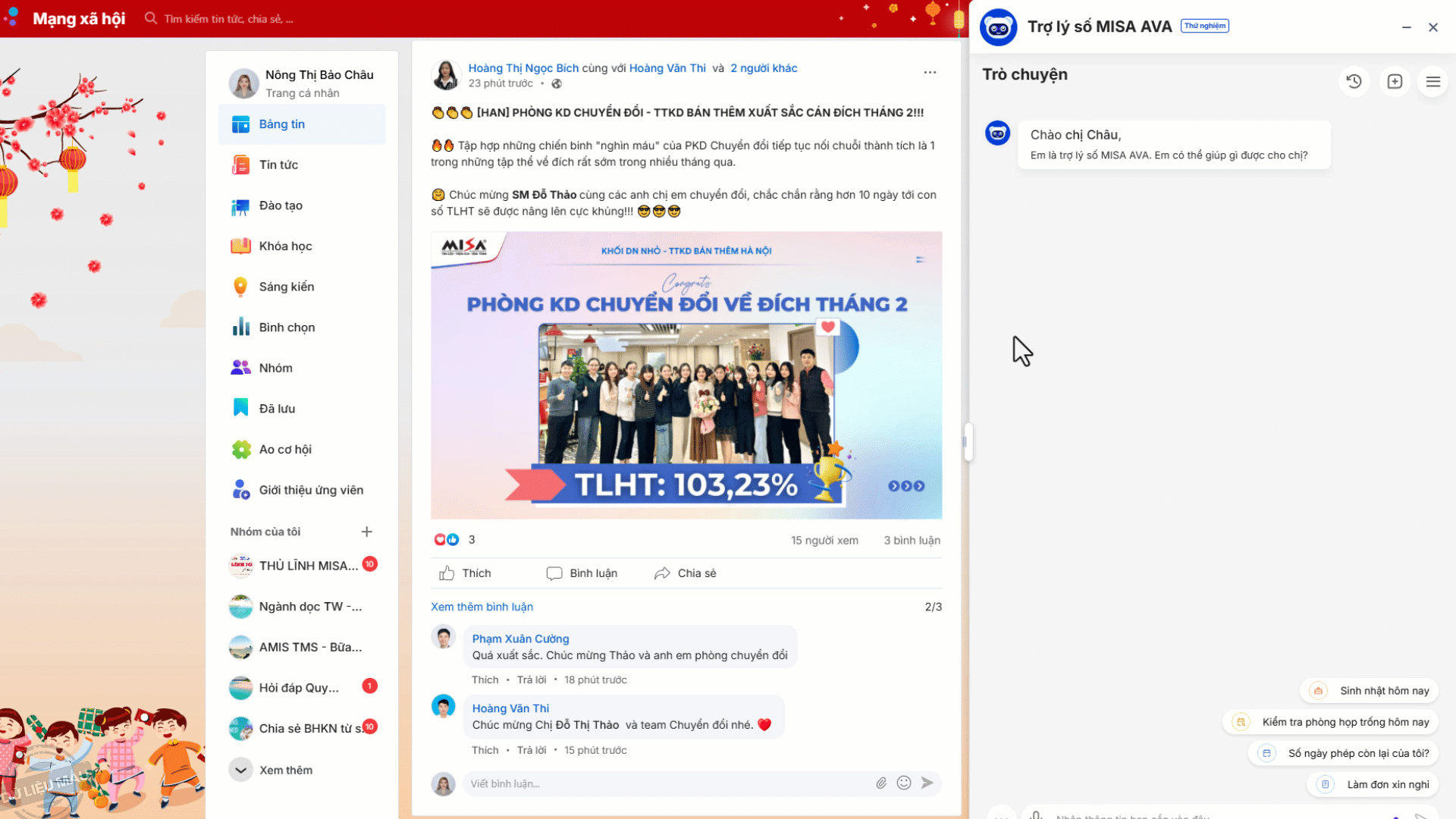Open Ao cơ hội menu item
This screenshot has height=819, width=1456.
pos(302,449)
